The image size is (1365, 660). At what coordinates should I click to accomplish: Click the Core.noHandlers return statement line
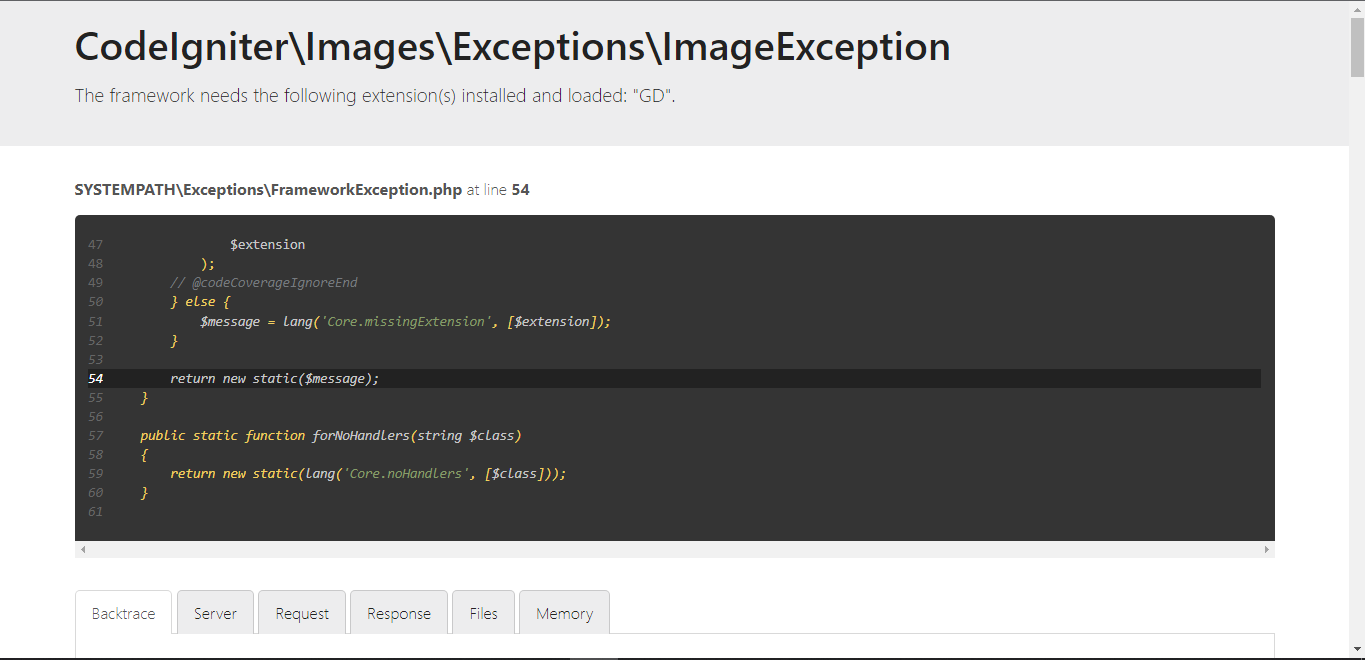[368, 473]
